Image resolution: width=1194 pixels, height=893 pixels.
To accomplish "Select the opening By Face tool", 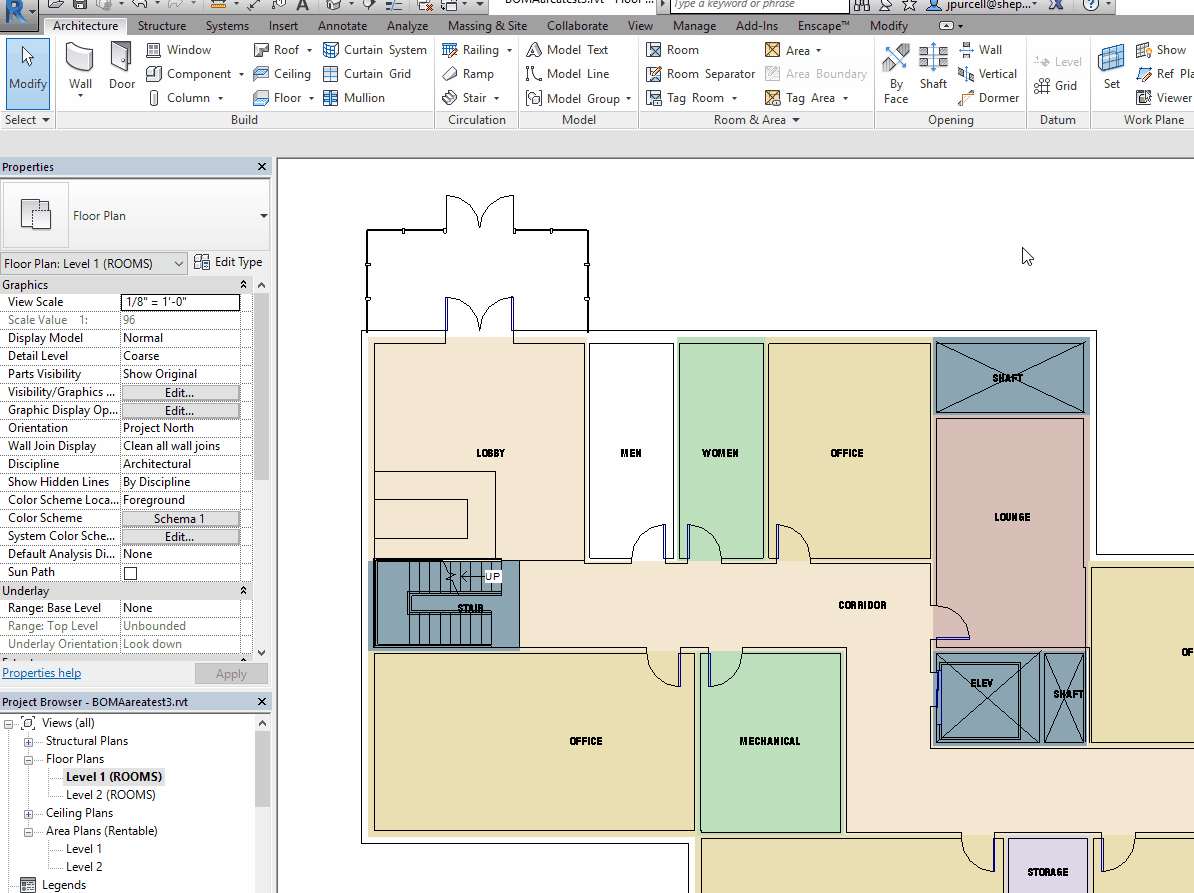I will click(896, 74).
